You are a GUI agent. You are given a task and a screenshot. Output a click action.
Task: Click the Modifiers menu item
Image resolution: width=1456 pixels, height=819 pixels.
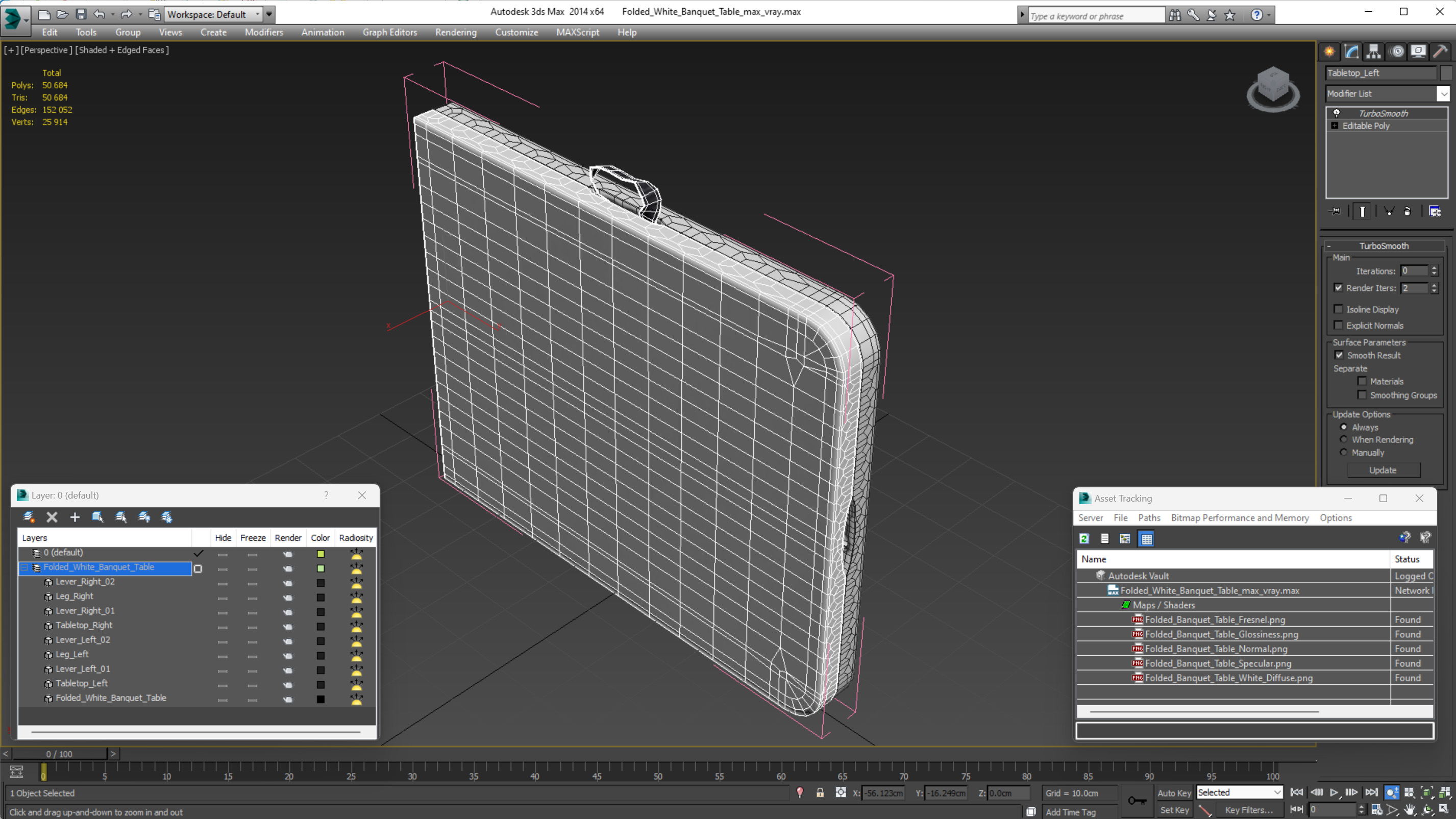(x=264, y=32)
